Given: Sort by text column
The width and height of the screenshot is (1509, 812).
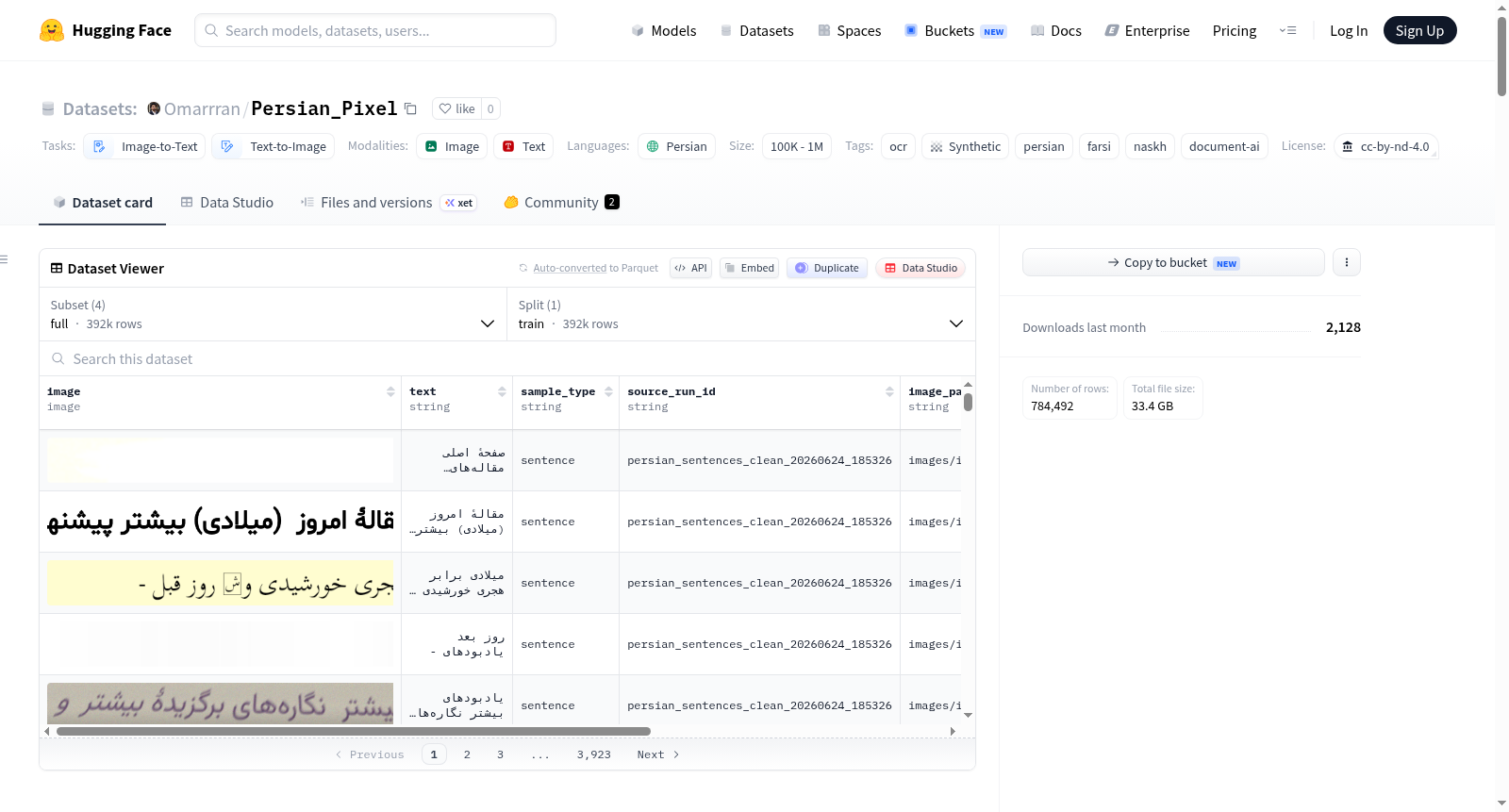Looking at the screenshot, I should tap(502, 391).
